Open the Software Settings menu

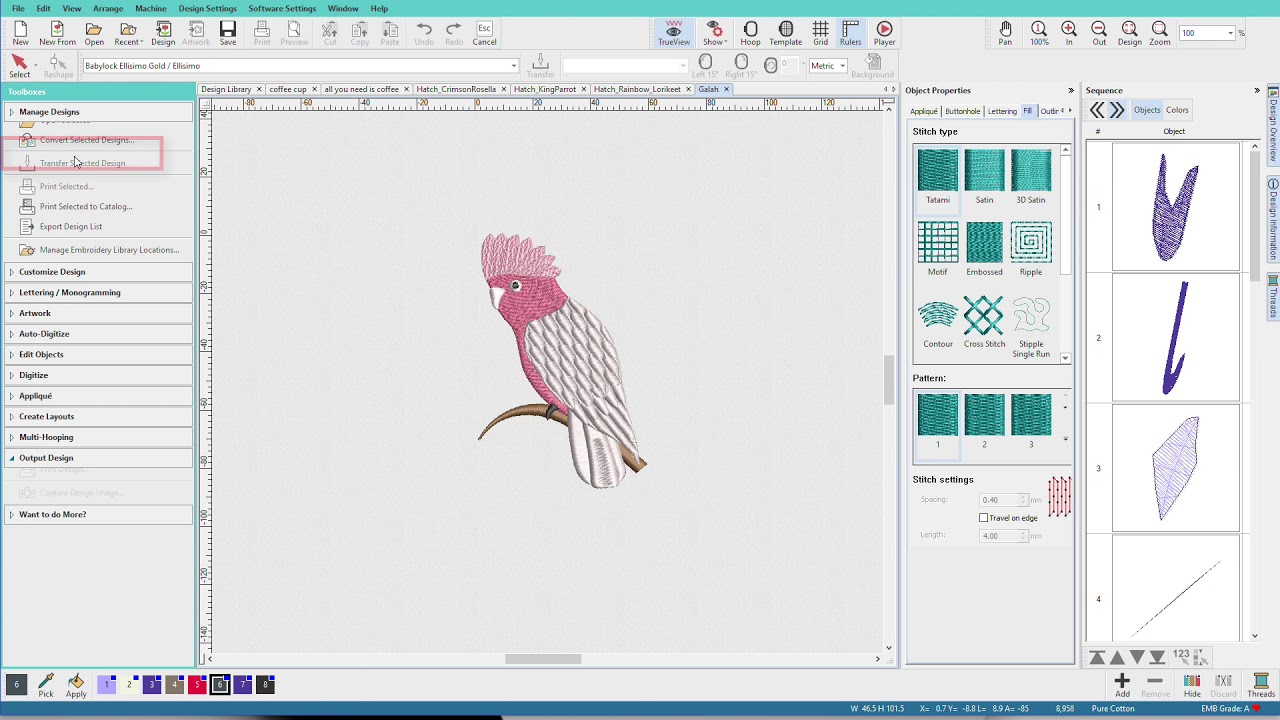(x=282, y=8)
